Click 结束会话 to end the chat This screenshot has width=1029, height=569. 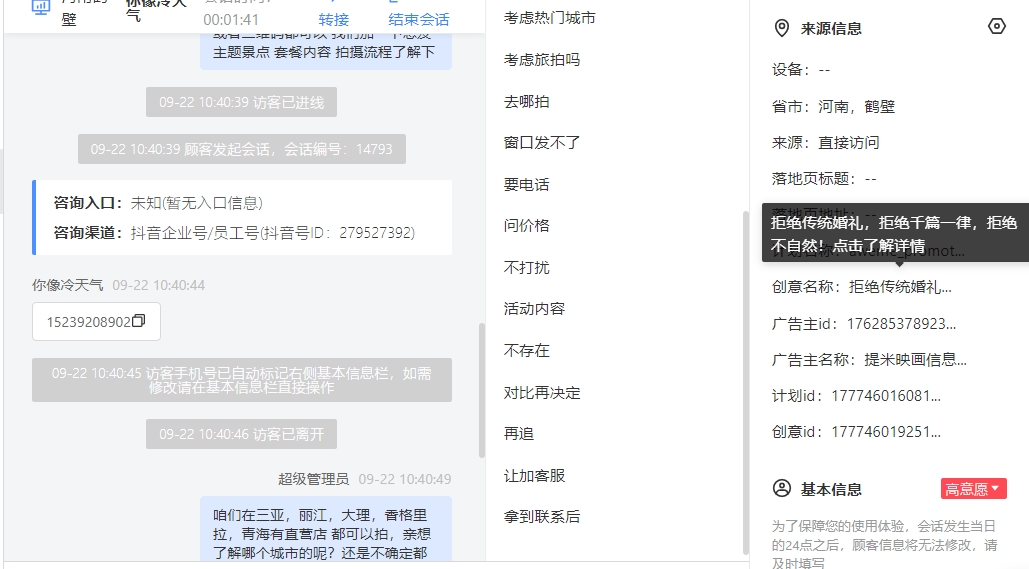coord(419,20)
